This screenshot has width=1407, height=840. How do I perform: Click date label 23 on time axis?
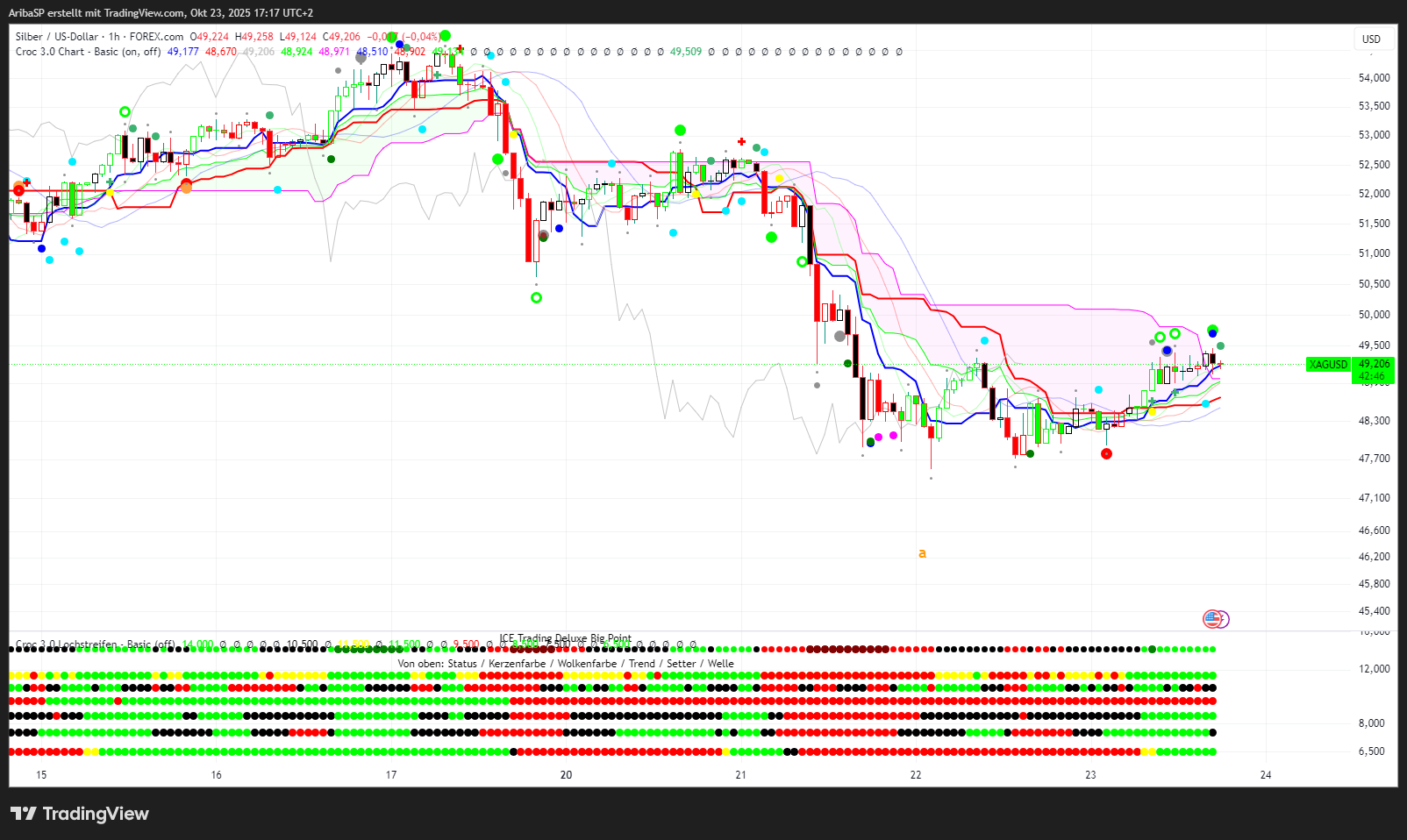point(1090,774)
